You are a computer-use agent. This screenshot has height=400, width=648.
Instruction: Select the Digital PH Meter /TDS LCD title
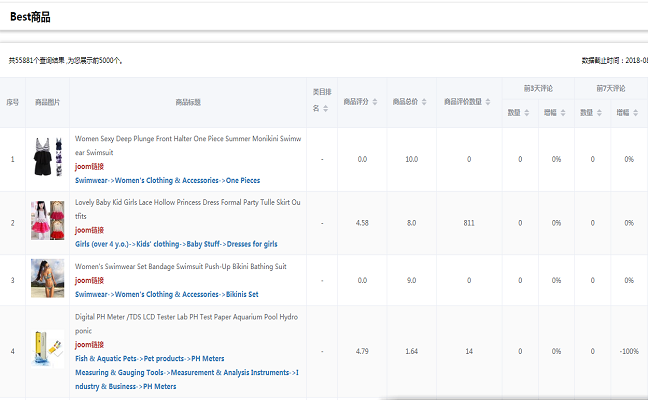pyautogui.click(x=186, y=324)
